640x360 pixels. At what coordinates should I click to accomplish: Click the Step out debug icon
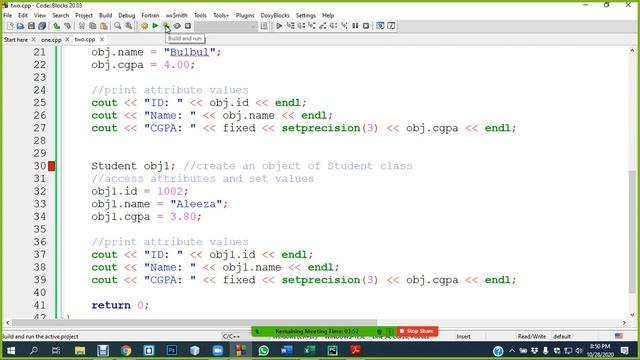pyautogui.click(x=323, y=26)
